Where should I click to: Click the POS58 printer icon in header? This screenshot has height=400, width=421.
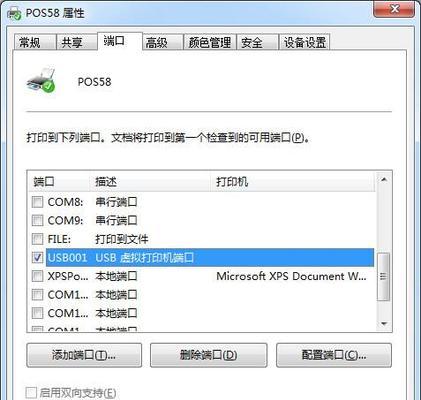tap(41, 80)
